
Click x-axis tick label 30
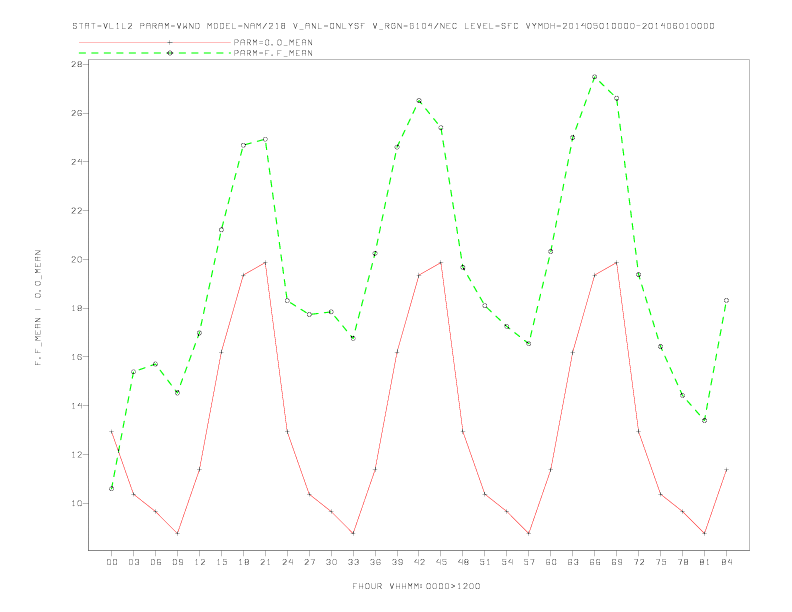pos(331,562)
